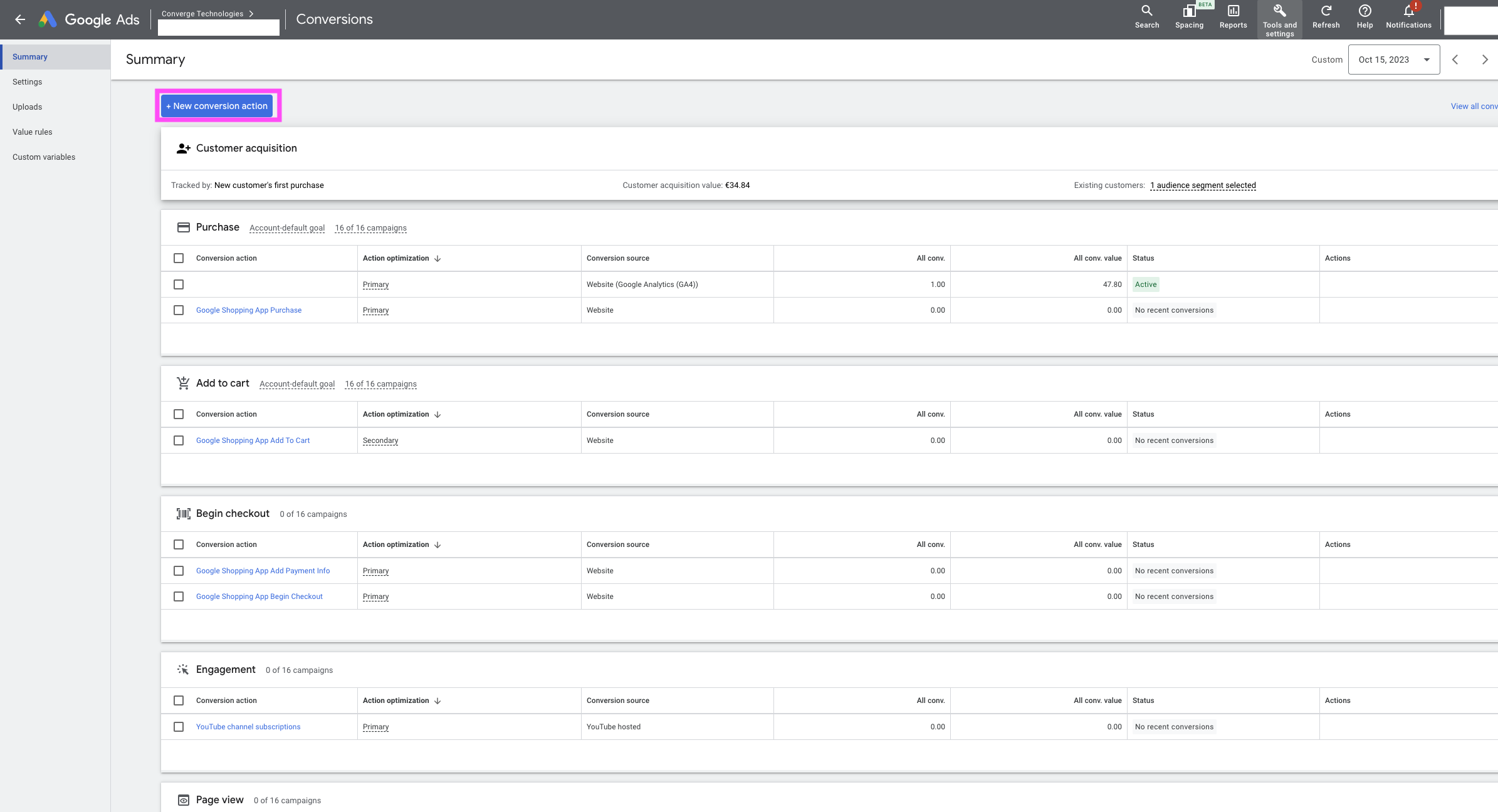Check Google Shopping App Purchase checkbox
The width and height of the screenshot is (1498, 812).
coord(179,310)
